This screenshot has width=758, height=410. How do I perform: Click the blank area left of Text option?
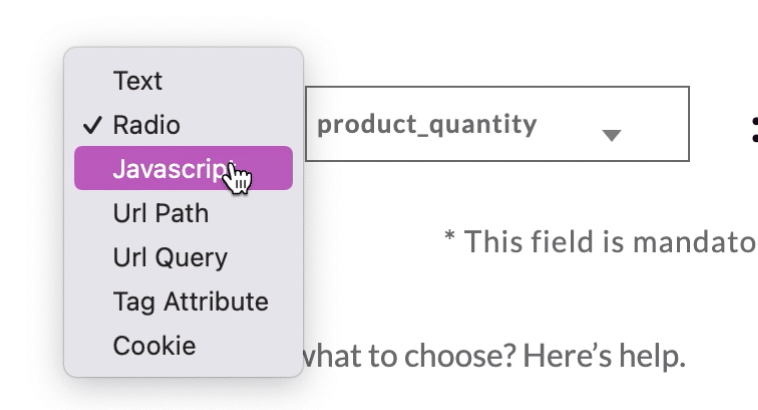point(93,80)
